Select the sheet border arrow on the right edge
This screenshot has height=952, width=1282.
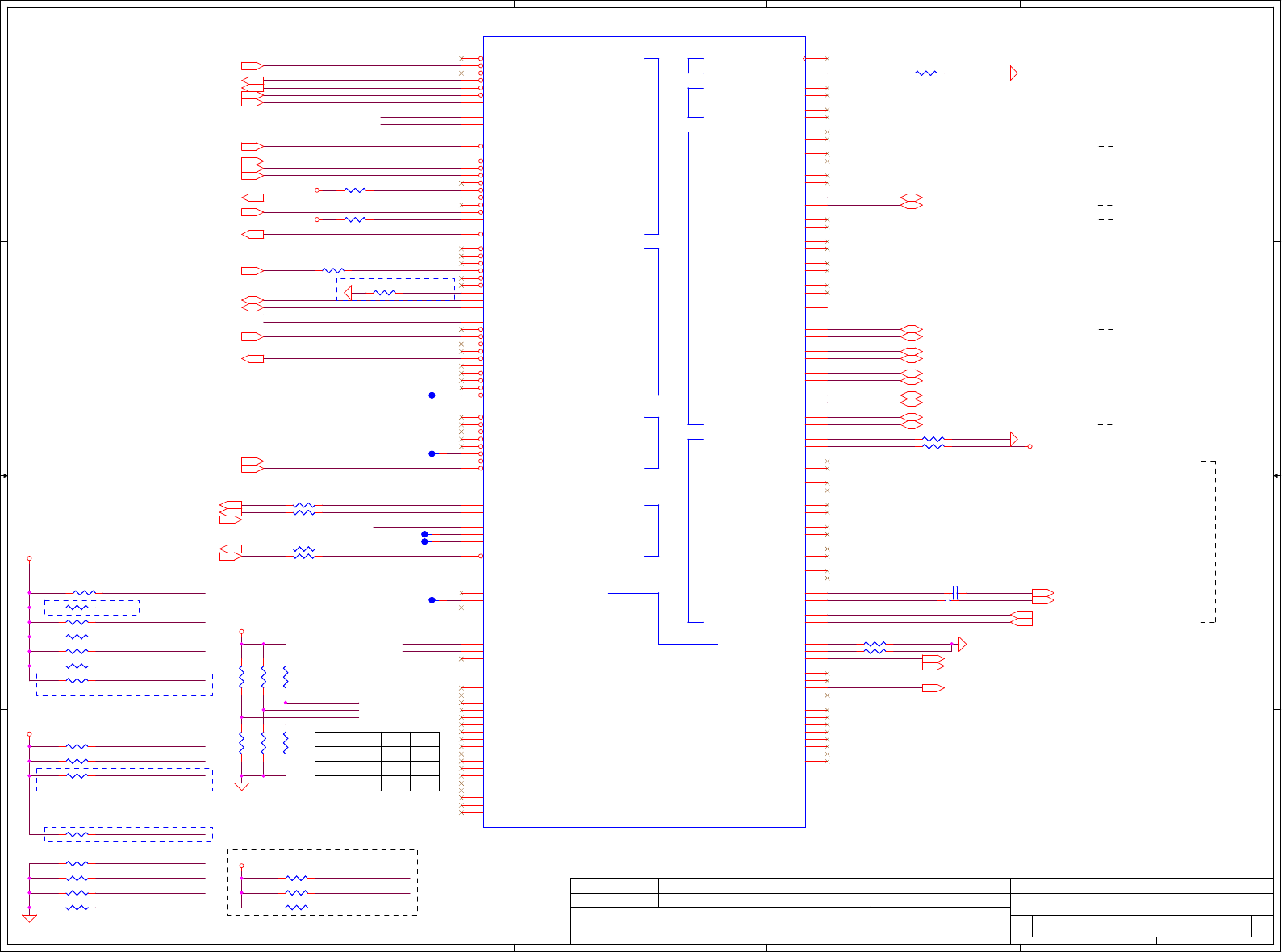click(x=1277, y=476)
